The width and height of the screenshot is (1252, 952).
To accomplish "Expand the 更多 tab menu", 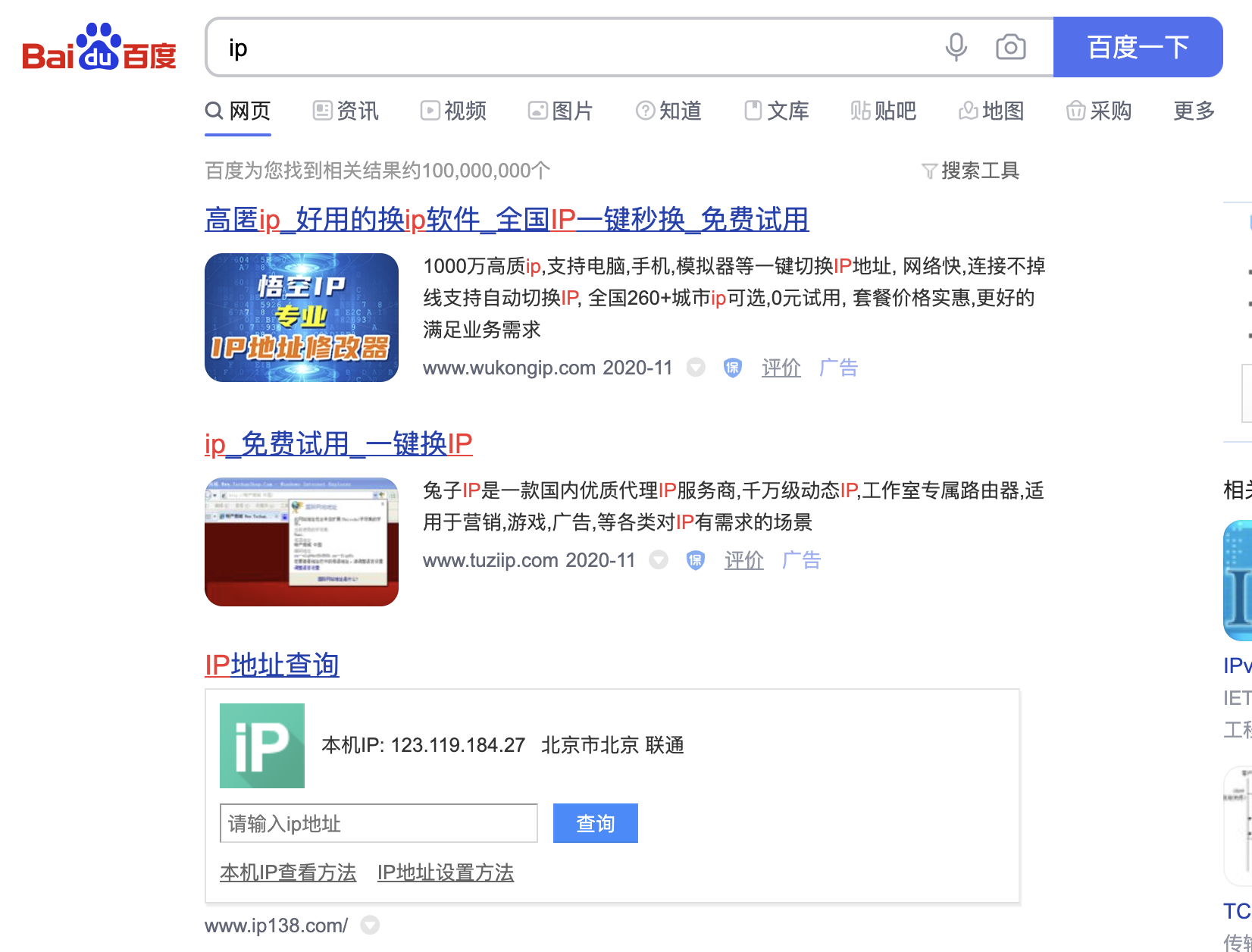I will point(1194,111).
